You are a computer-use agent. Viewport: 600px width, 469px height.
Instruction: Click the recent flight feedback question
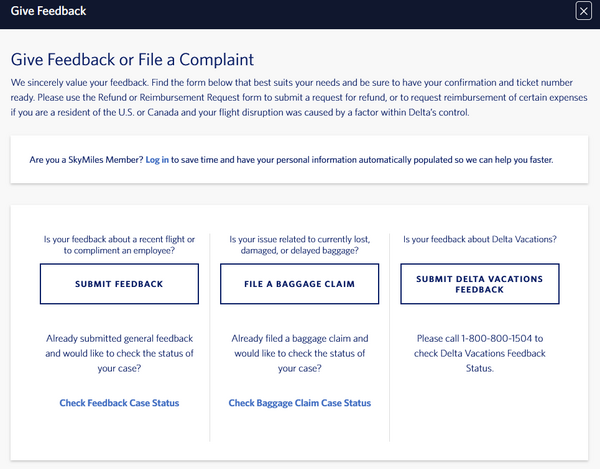coord(119,246)
